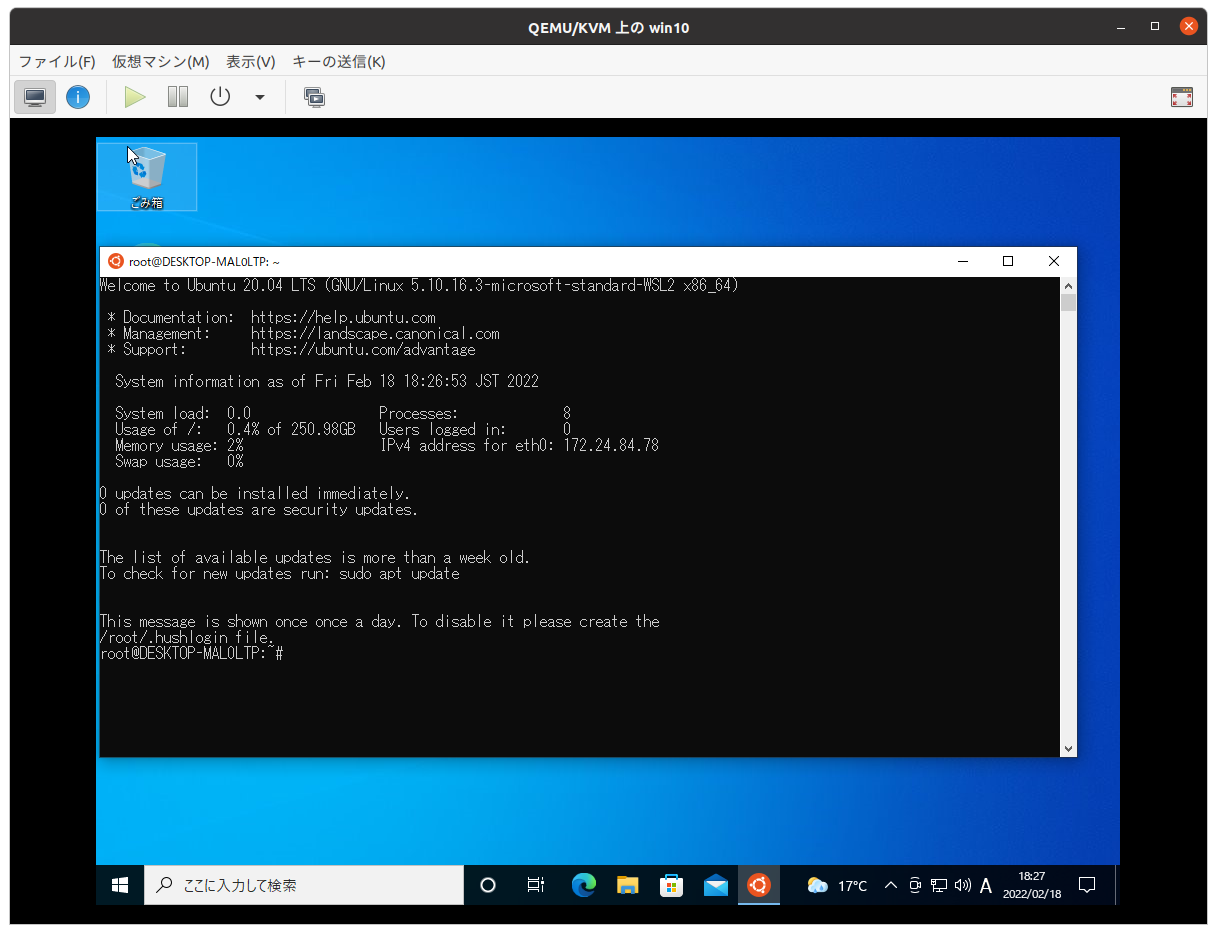
Task: Open Microsoft Store from the taskbar
Action: point(672,885)
